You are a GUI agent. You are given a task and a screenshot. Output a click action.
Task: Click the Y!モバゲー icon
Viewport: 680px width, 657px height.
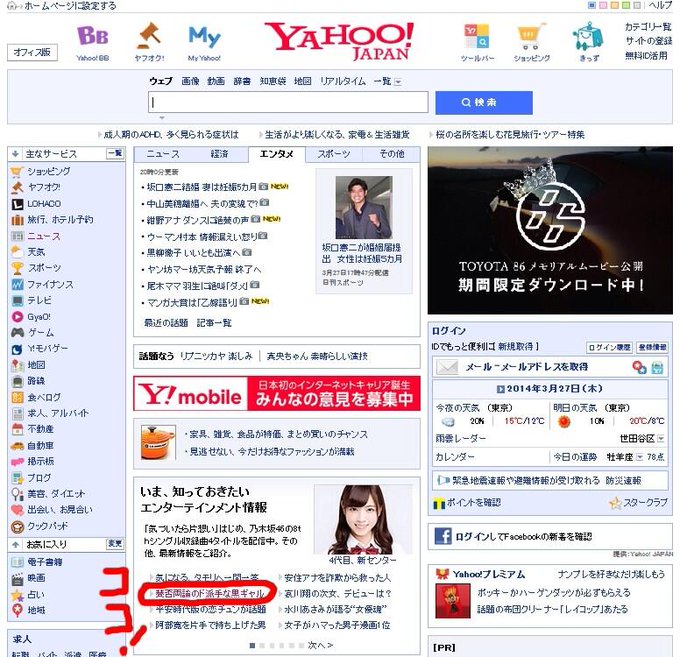(17, 349)
